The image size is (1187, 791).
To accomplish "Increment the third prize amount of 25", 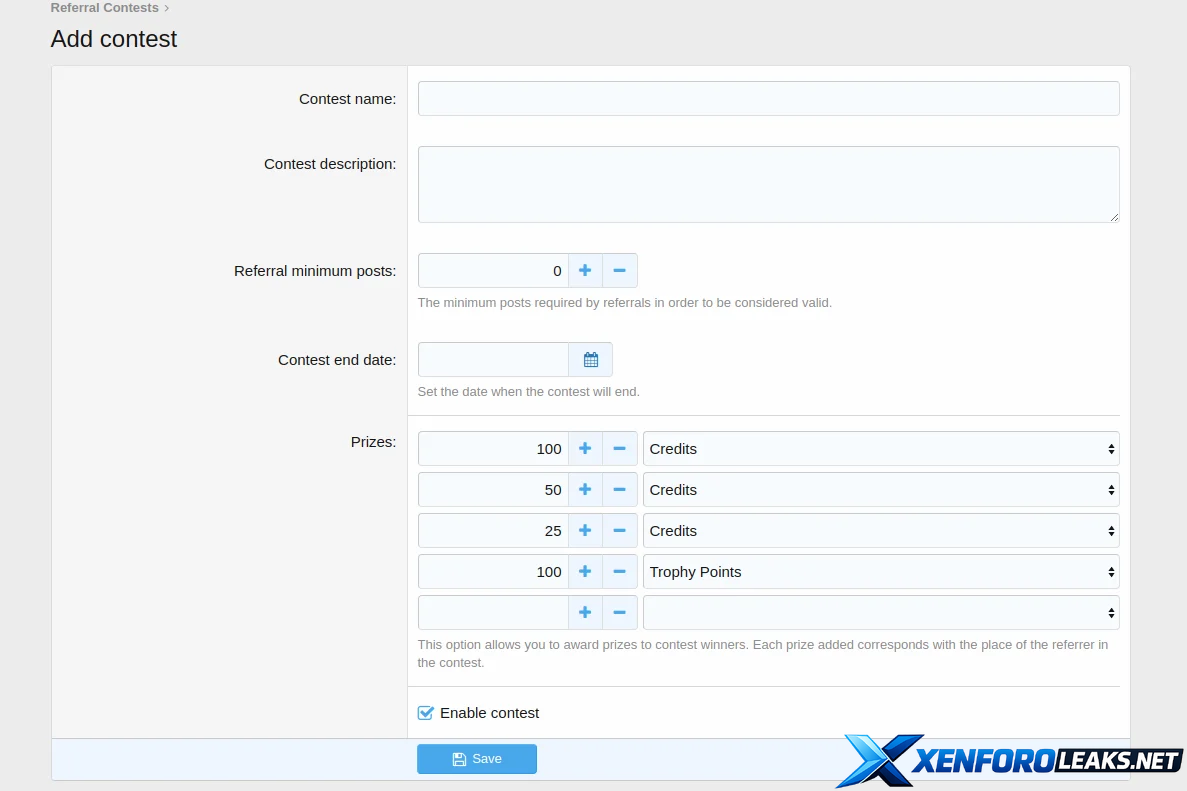I will [x=585, y=531].
